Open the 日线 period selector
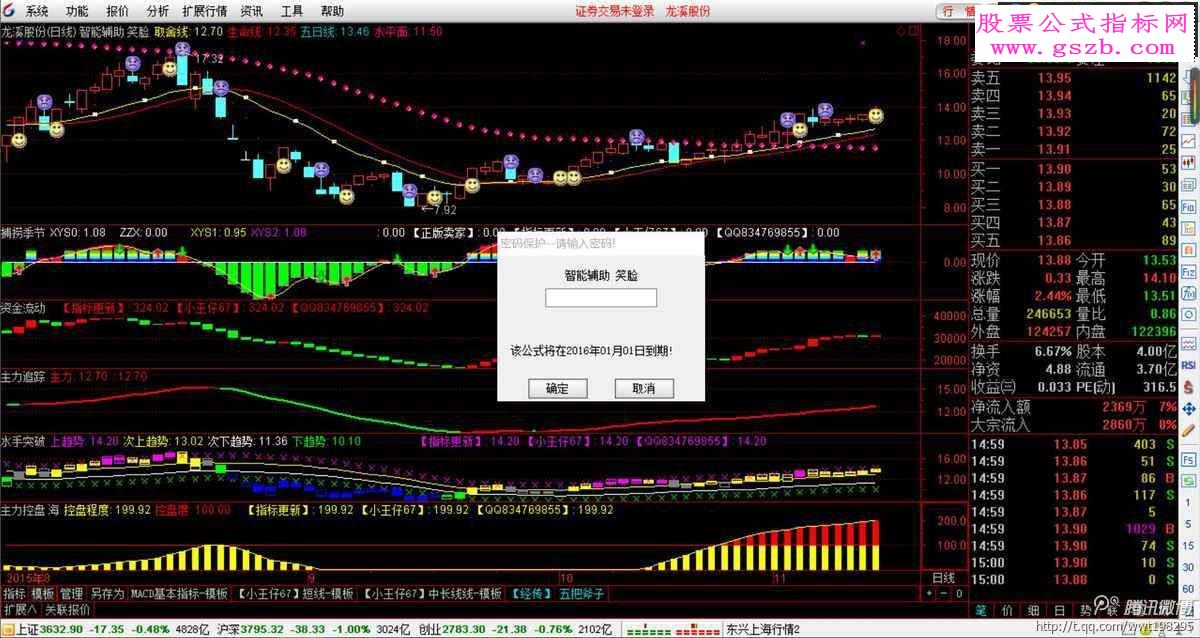Screen dimensions: 1200x638 pos(943,578)
